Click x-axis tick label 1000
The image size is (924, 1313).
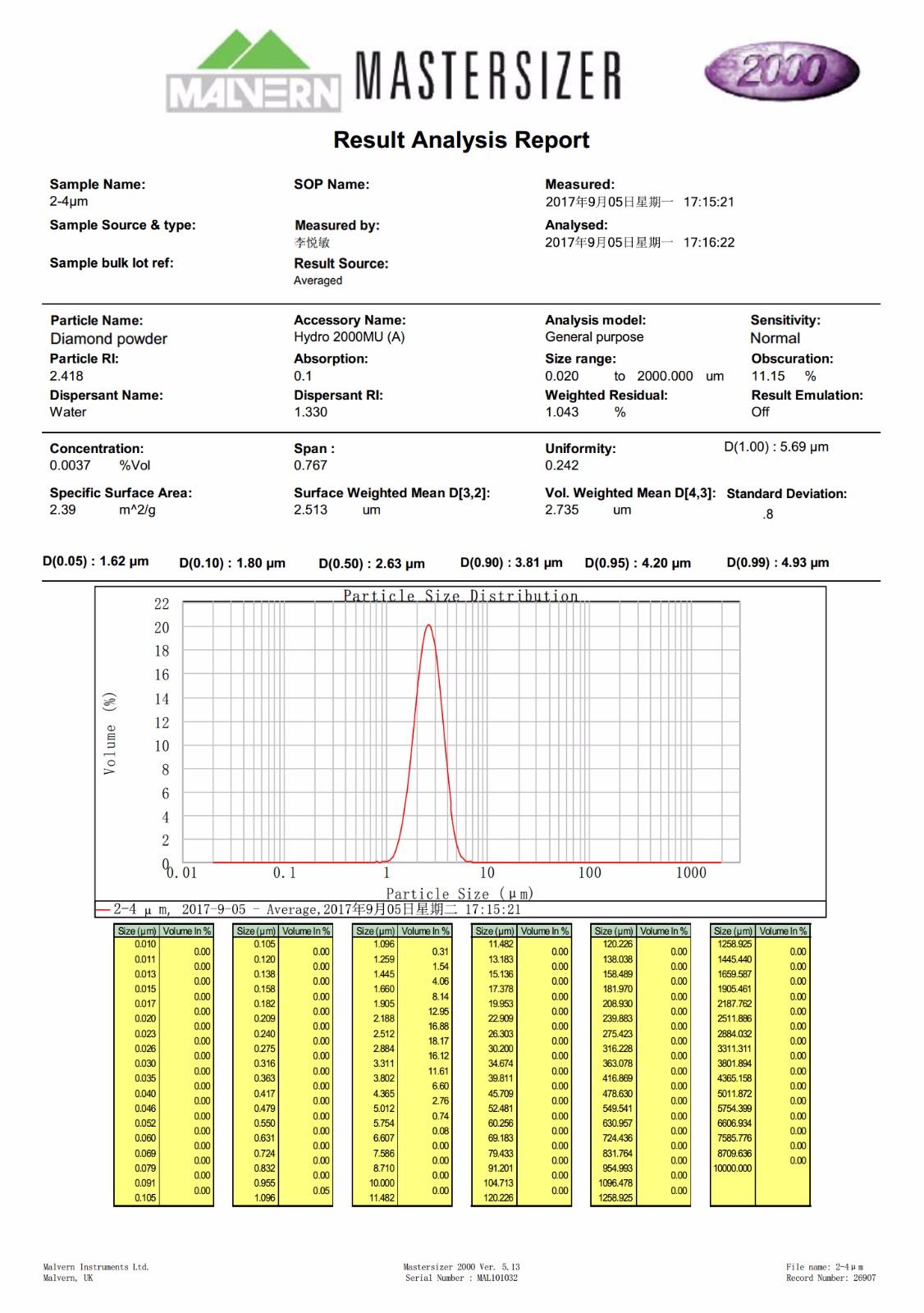click(x=691, y=873)
